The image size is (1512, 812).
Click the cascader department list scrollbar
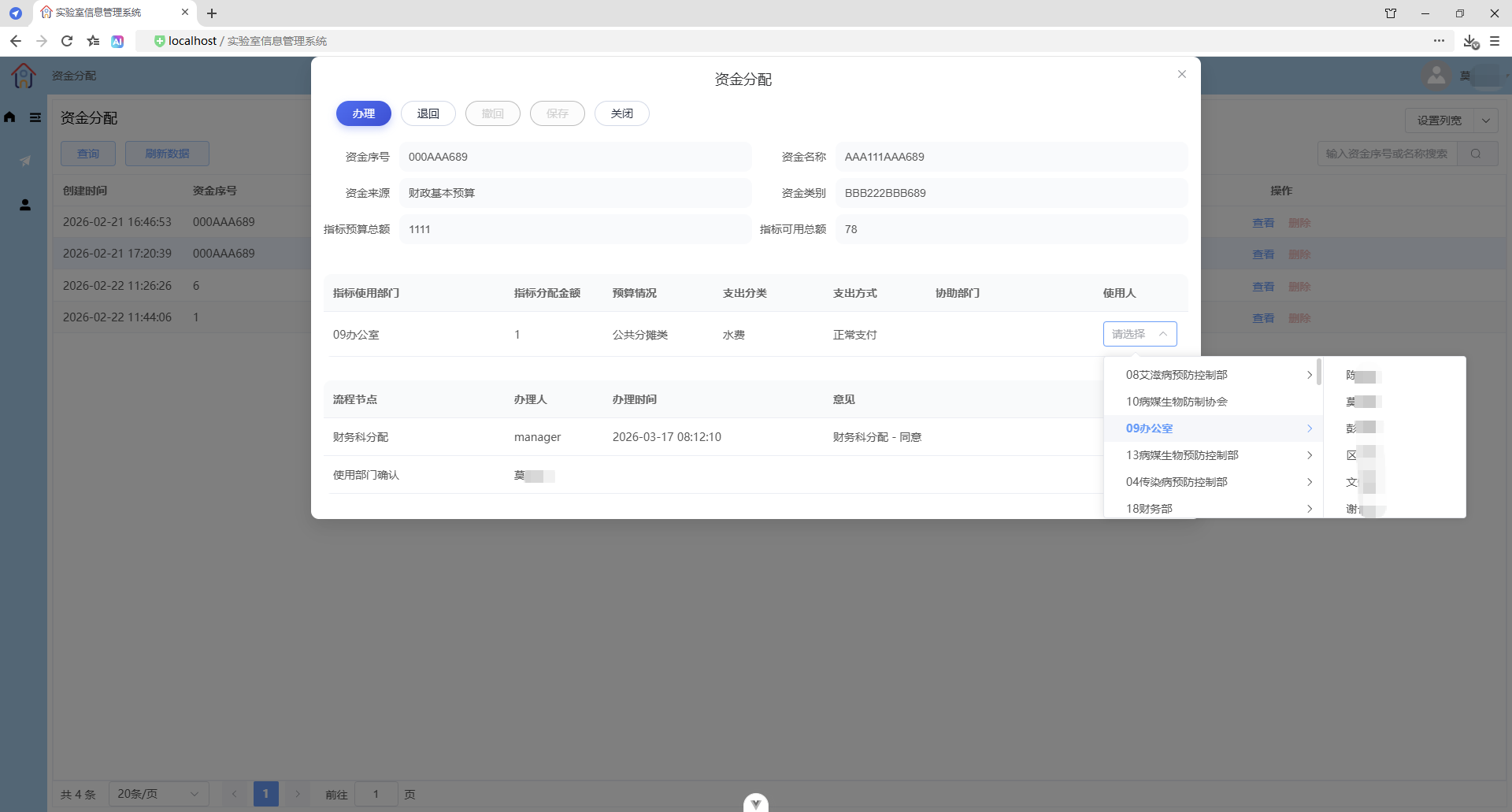(1319, 372)
